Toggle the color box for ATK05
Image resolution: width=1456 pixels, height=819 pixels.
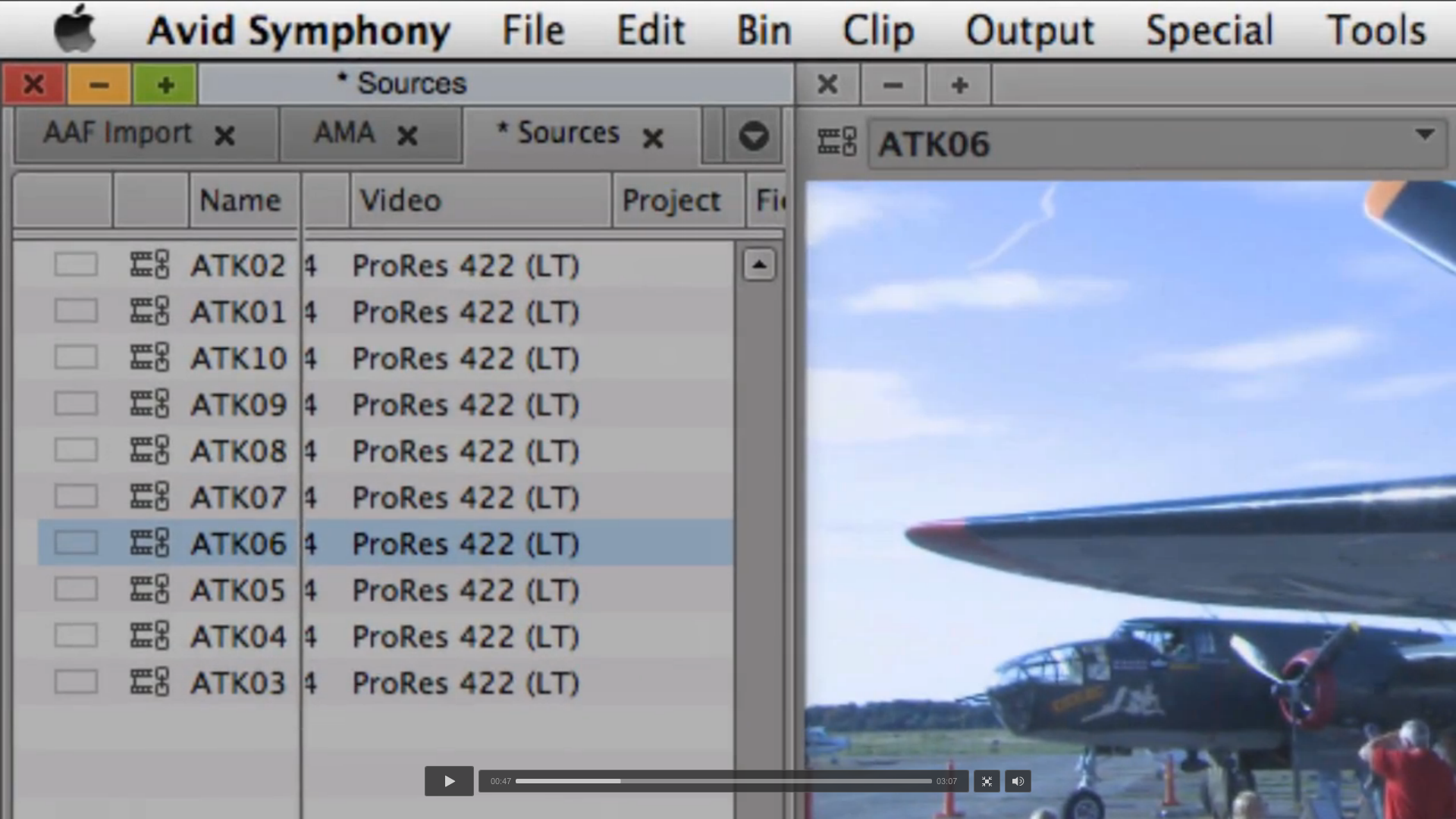pyautogui.click(x=76, y=589)
